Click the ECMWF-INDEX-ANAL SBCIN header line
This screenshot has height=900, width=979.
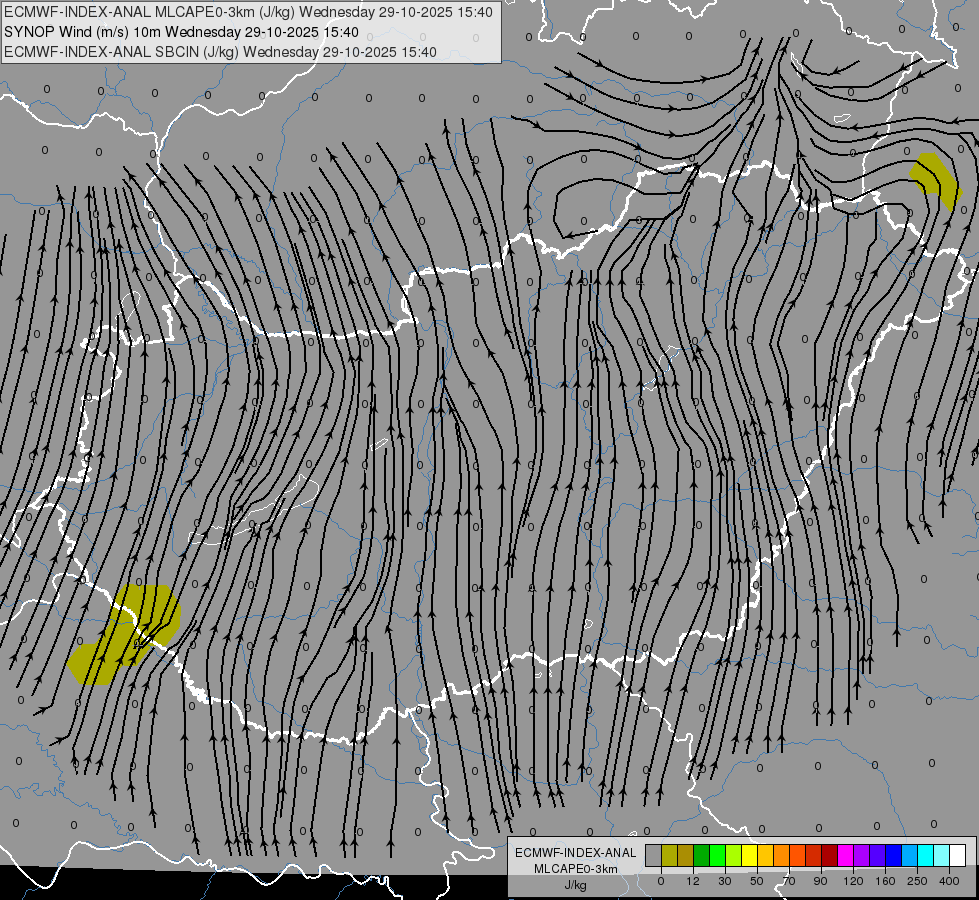(x=220, y=52)
